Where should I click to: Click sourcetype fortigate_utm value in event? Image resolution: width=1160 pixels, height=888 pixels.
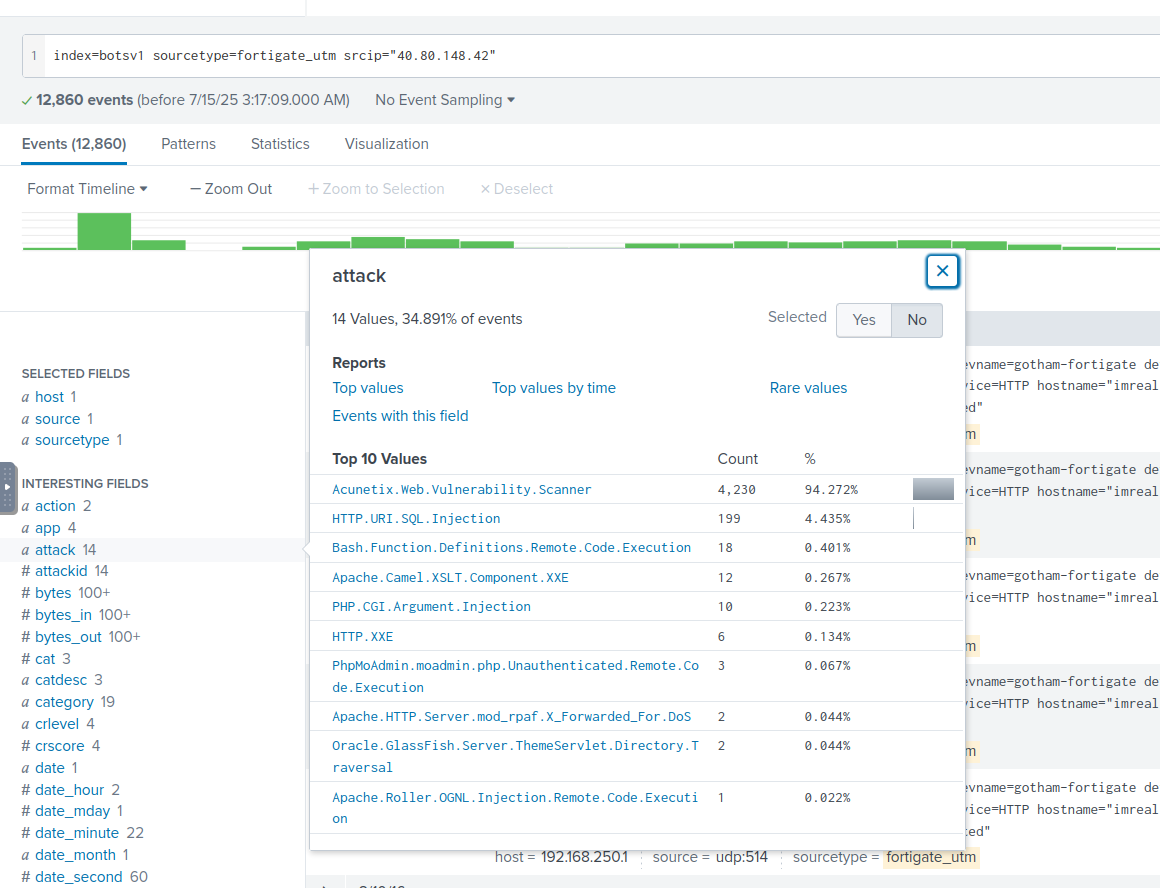click(931, 857)
